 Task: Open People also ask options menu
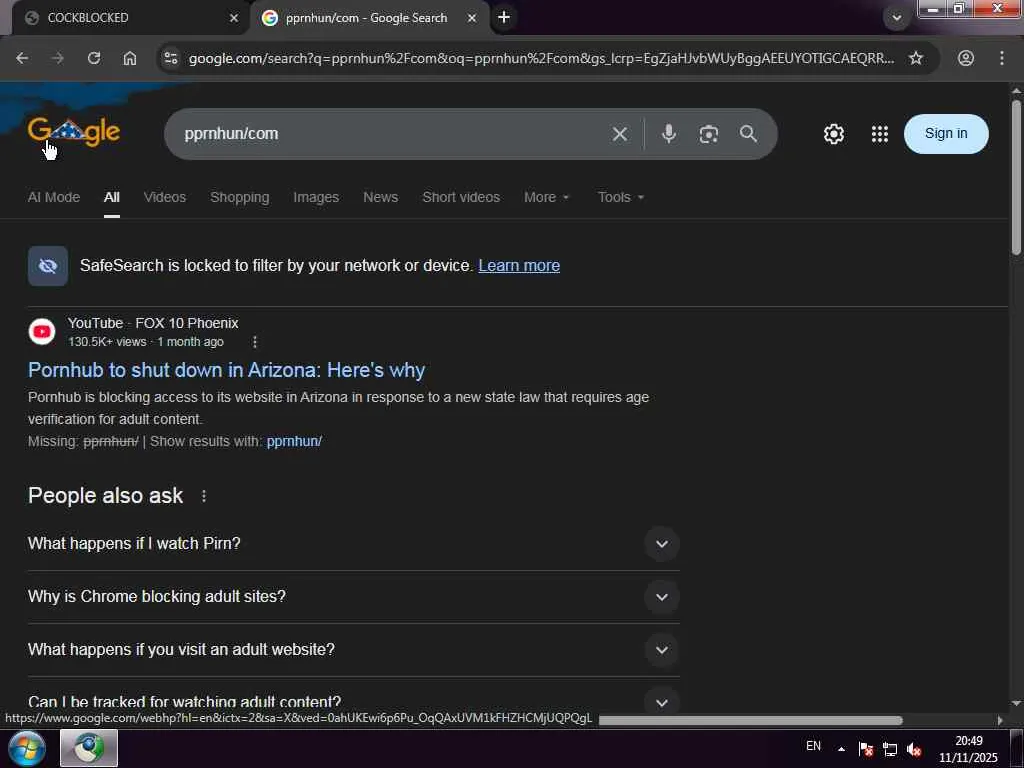click(x=204, y=496)
